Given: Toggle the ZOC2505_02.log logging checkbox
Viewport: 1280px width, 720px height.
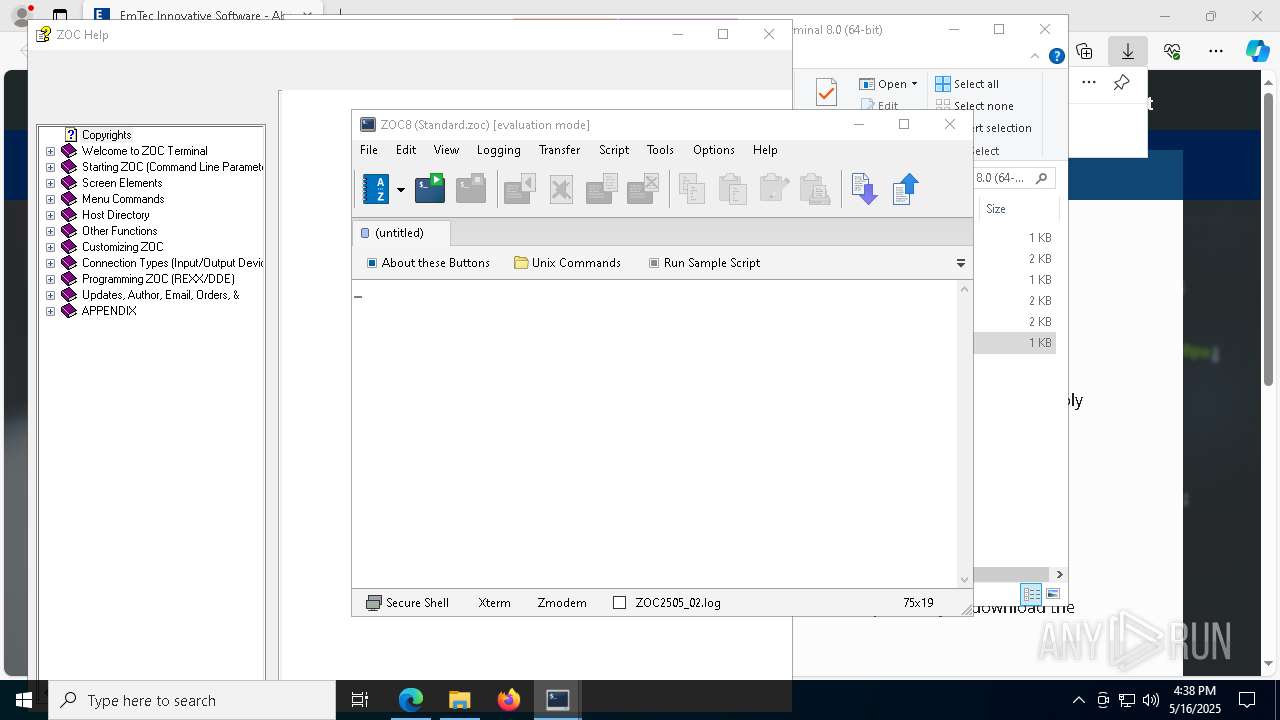Looking at the screenshot, I should tap(619, 603).
